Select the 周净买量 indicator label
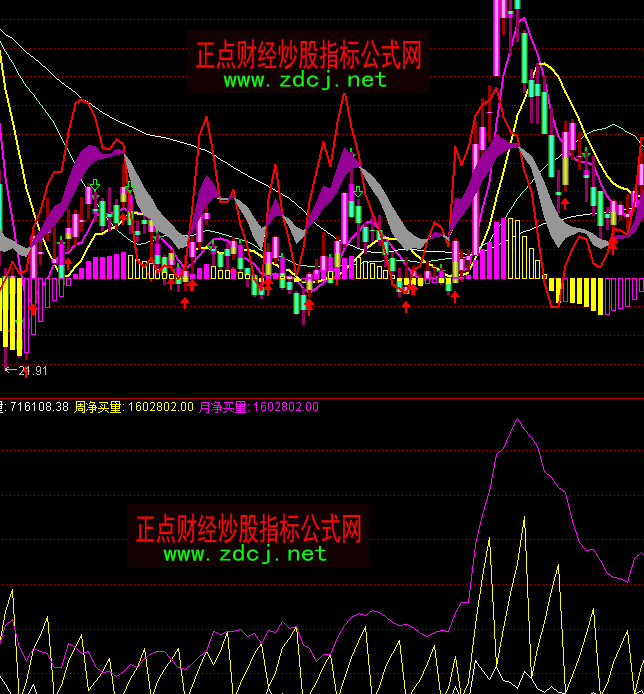Image resolution: width=644 pixels, height=694 pixels. [x=97, y=407]
